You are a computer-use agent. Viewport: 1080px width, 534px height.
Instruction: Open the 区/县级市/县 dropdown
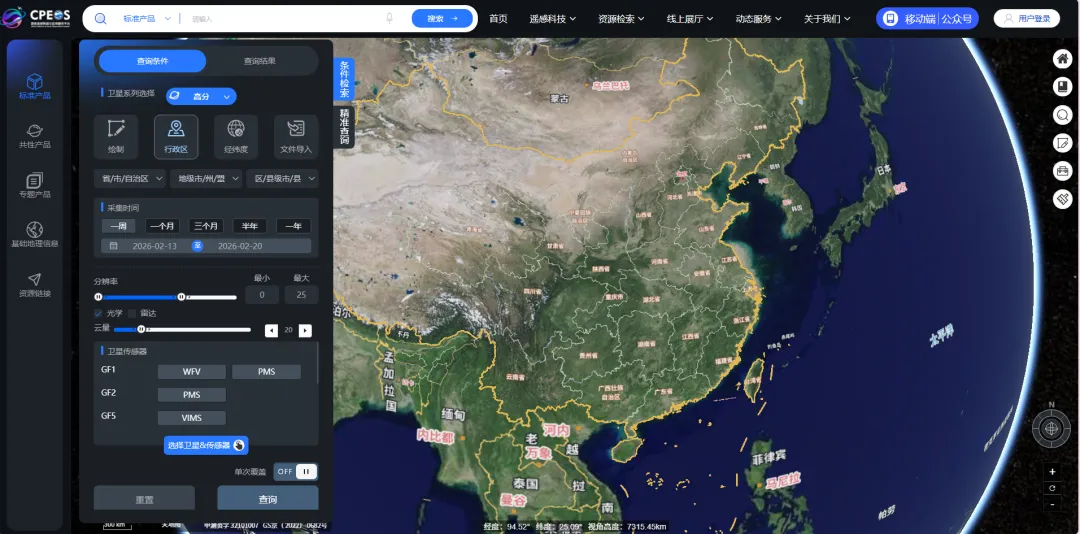pos(282,178)
